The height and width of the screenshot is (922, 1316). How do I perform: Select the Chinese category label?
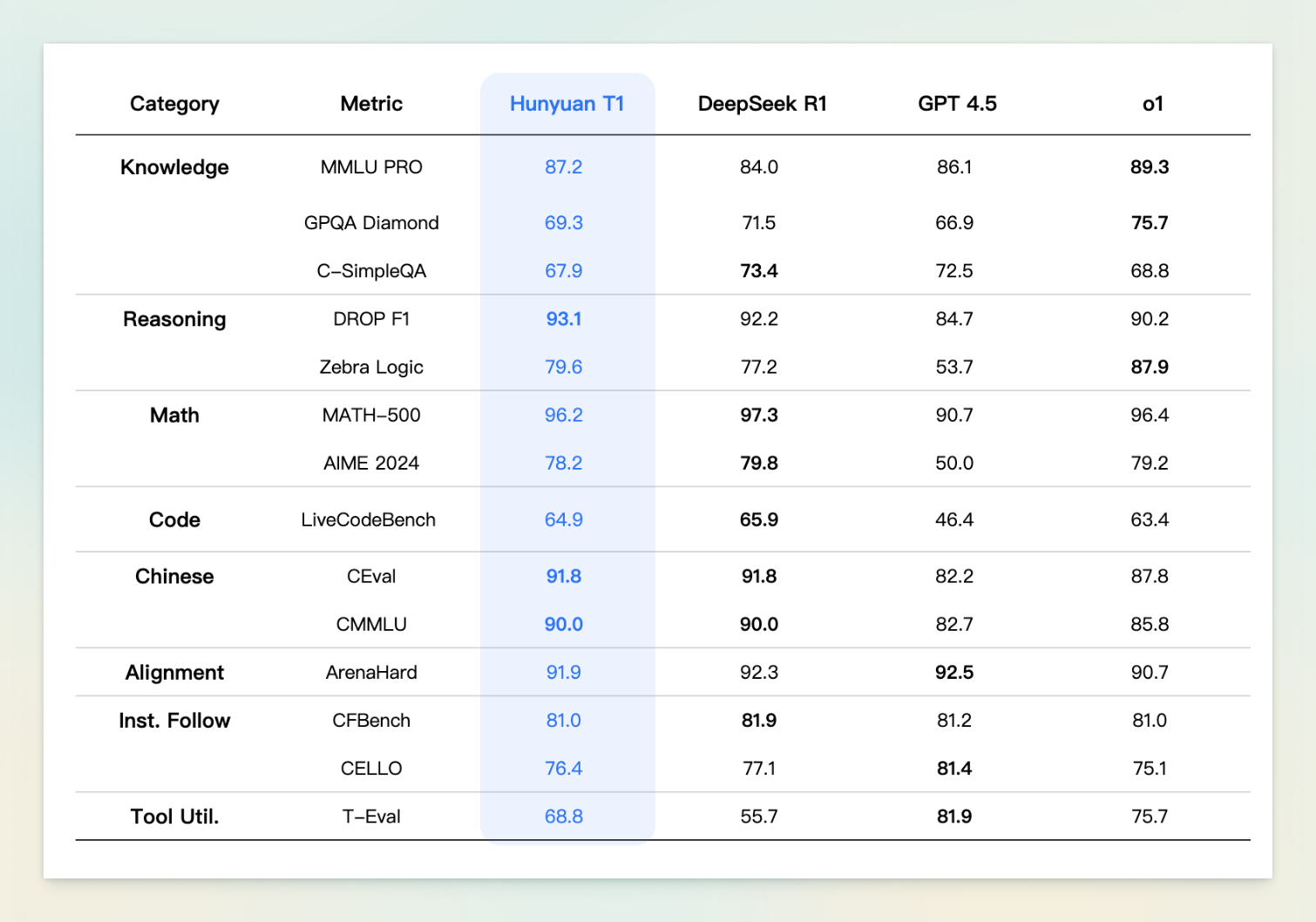[174, 576]
